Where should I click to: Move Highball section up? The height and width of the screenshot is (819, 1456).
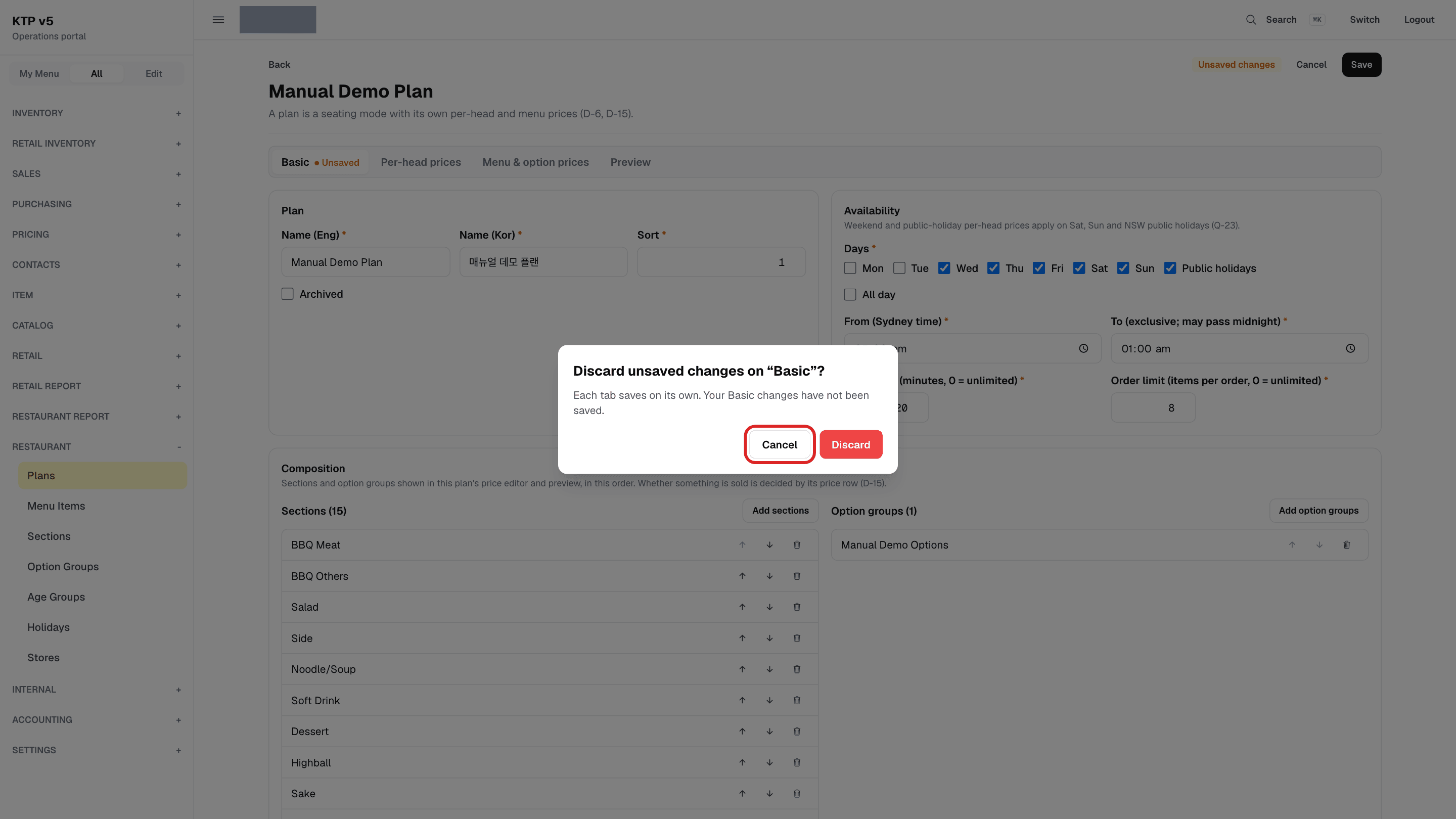[742, 762]
